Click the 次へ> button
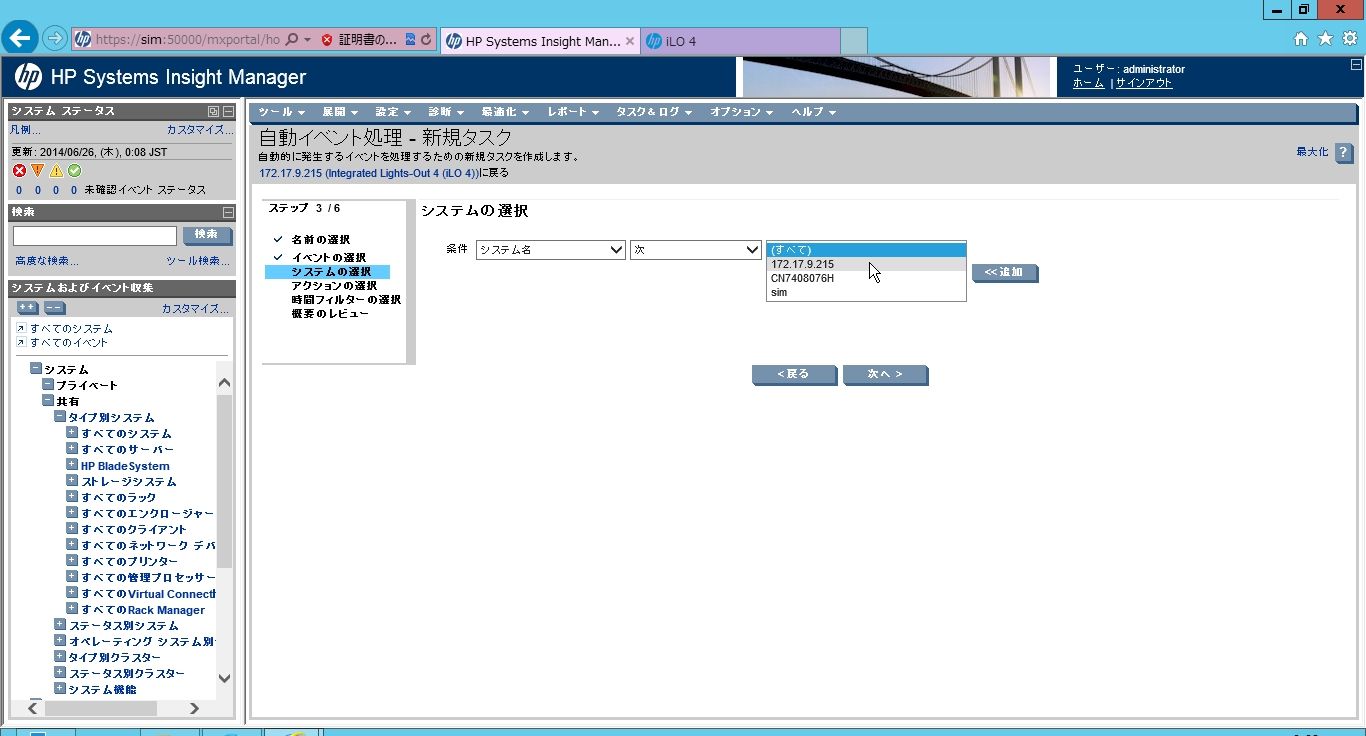Screen dimensions: 1366x736 [x=884, y=374]
